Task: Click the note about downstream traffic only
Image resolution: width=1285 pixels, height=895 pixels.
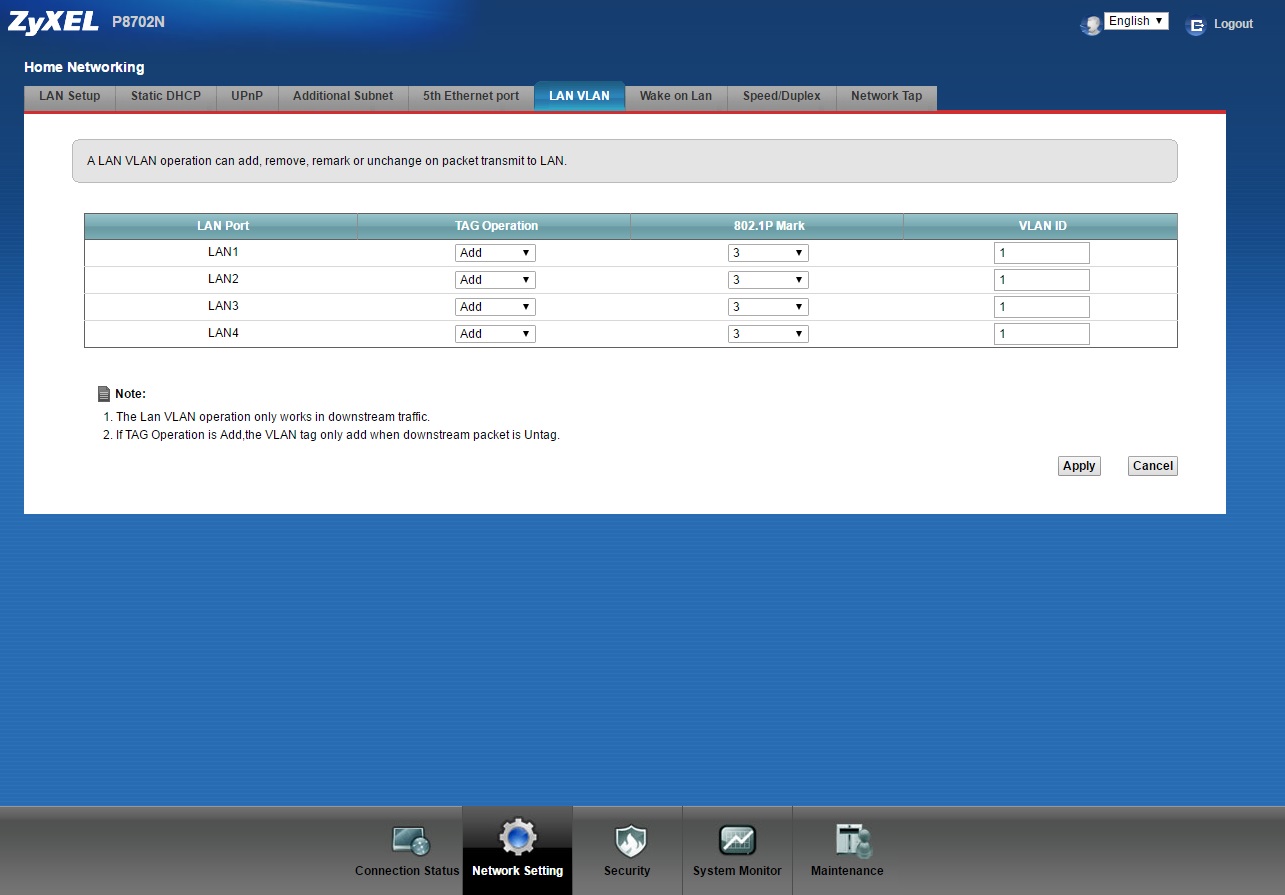Action: coord(272,417)
